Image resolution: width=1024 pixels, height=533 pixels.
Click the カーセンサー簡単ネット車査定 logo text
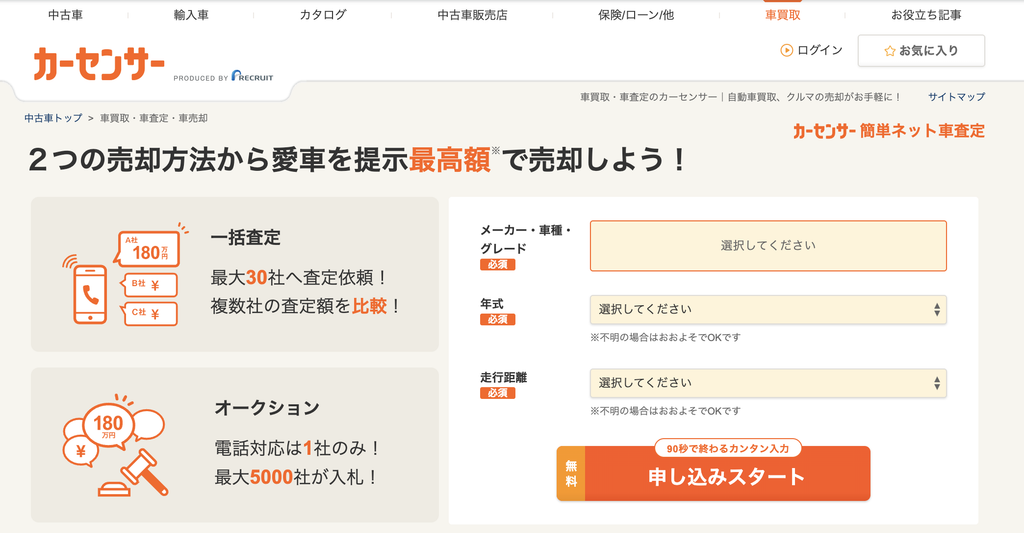889,131
